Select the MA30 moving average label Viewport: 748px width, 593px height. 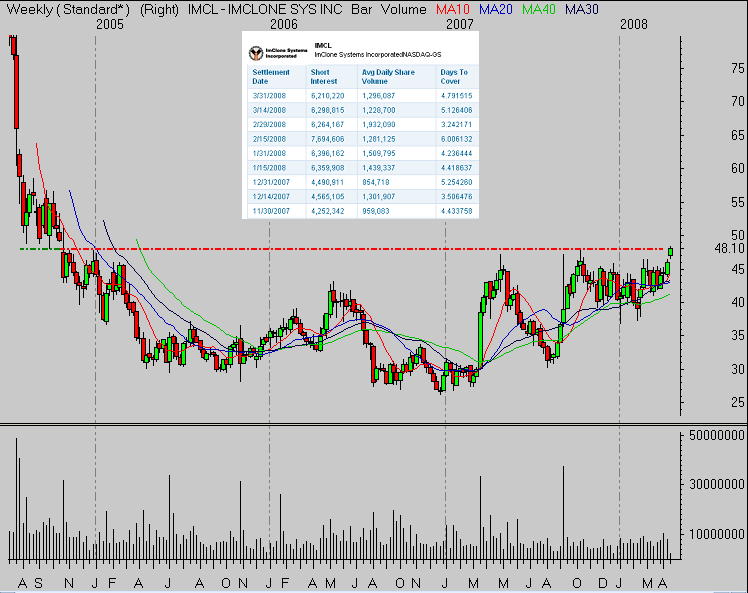(582, 9)
